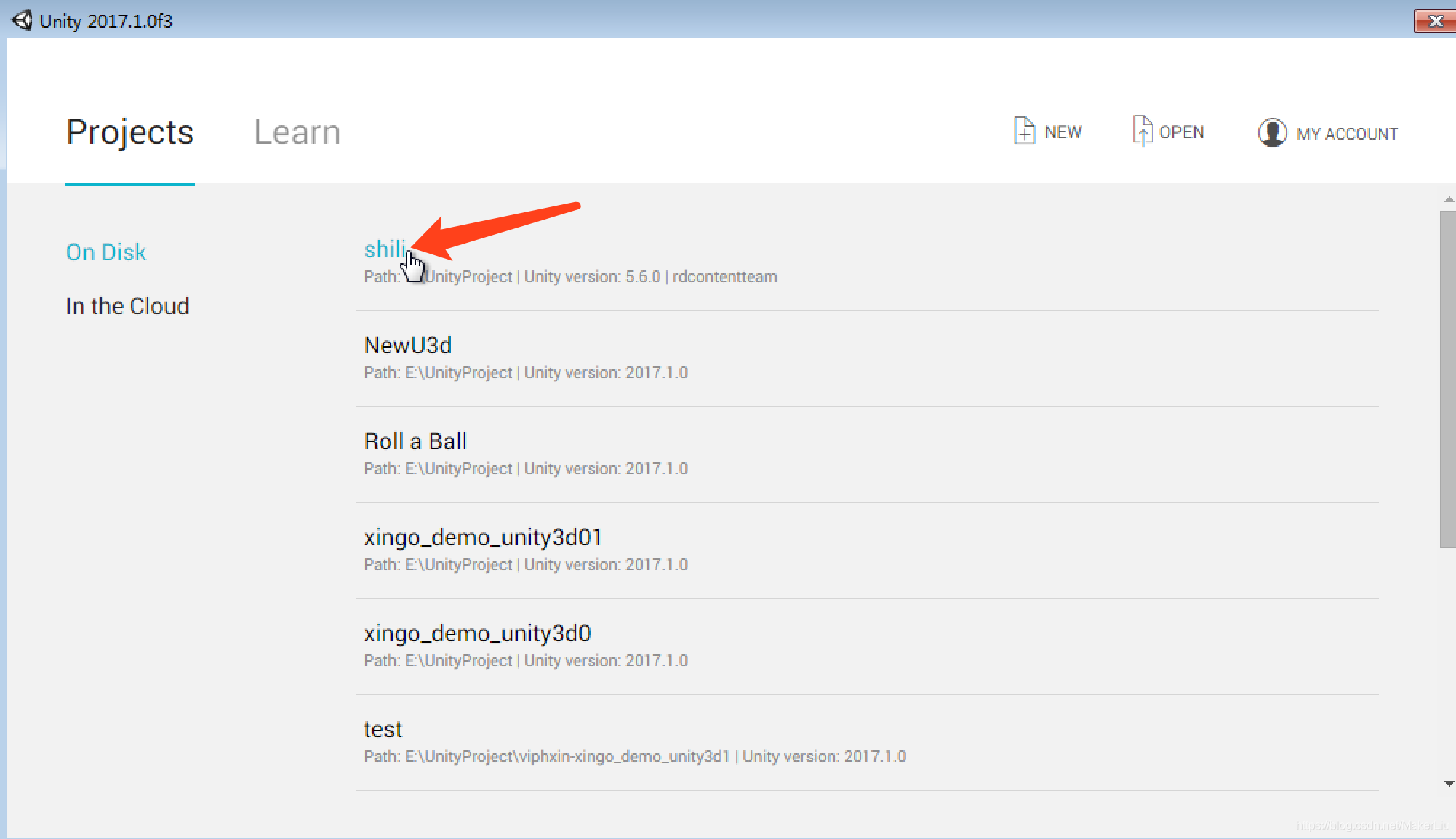Click the shili project path and version line
The height and width of the screenshot is (839, 1456).
pos(571,276)
